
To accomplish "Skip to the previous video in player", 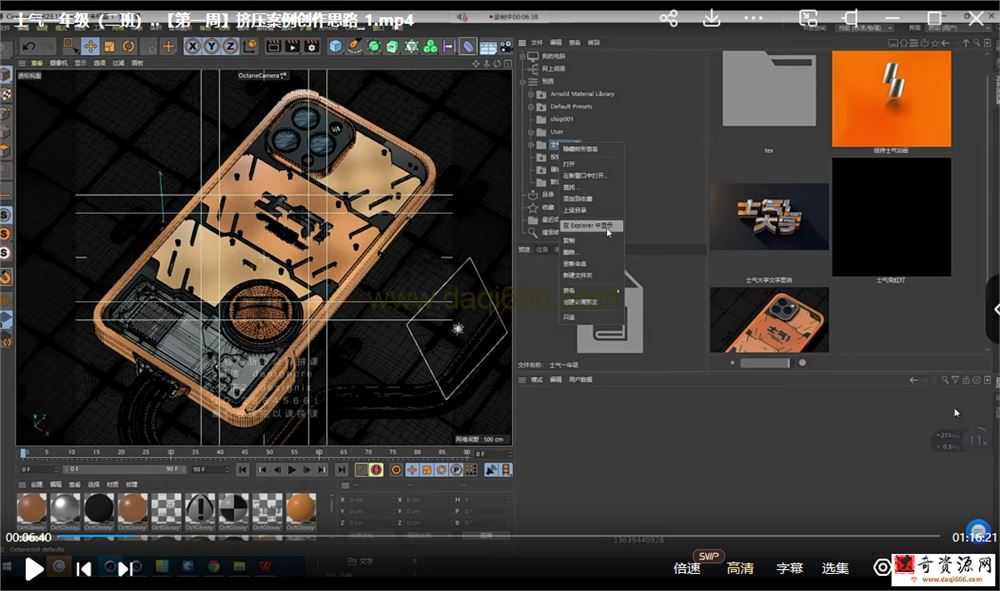I will coord(84,569).
